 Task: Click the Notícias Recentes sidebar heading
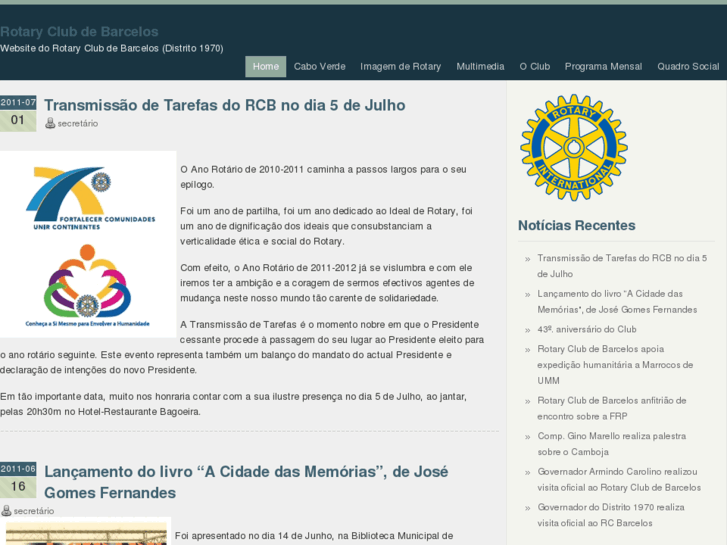[x=576, y=225]
